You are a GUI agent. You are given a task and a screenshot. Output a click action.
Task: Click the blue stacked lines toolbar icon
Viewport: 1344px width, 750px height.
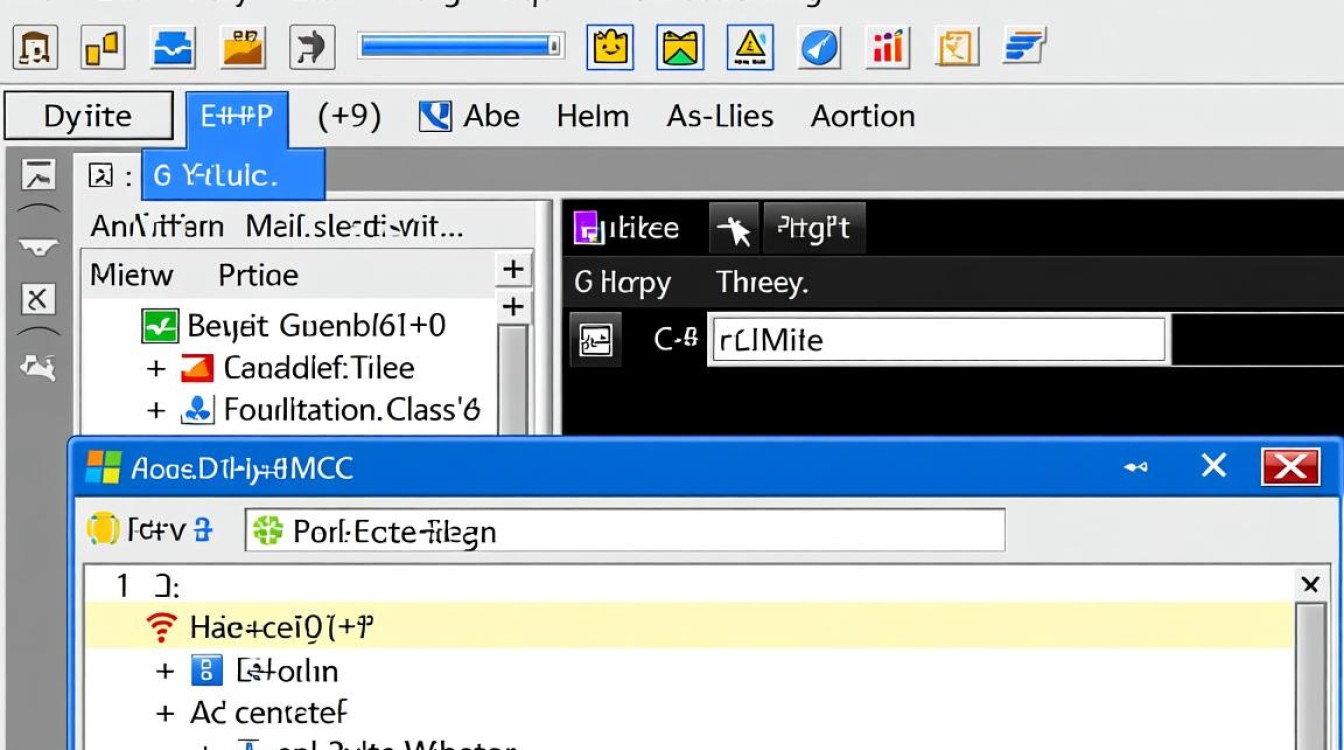[x=1023, y=46]
